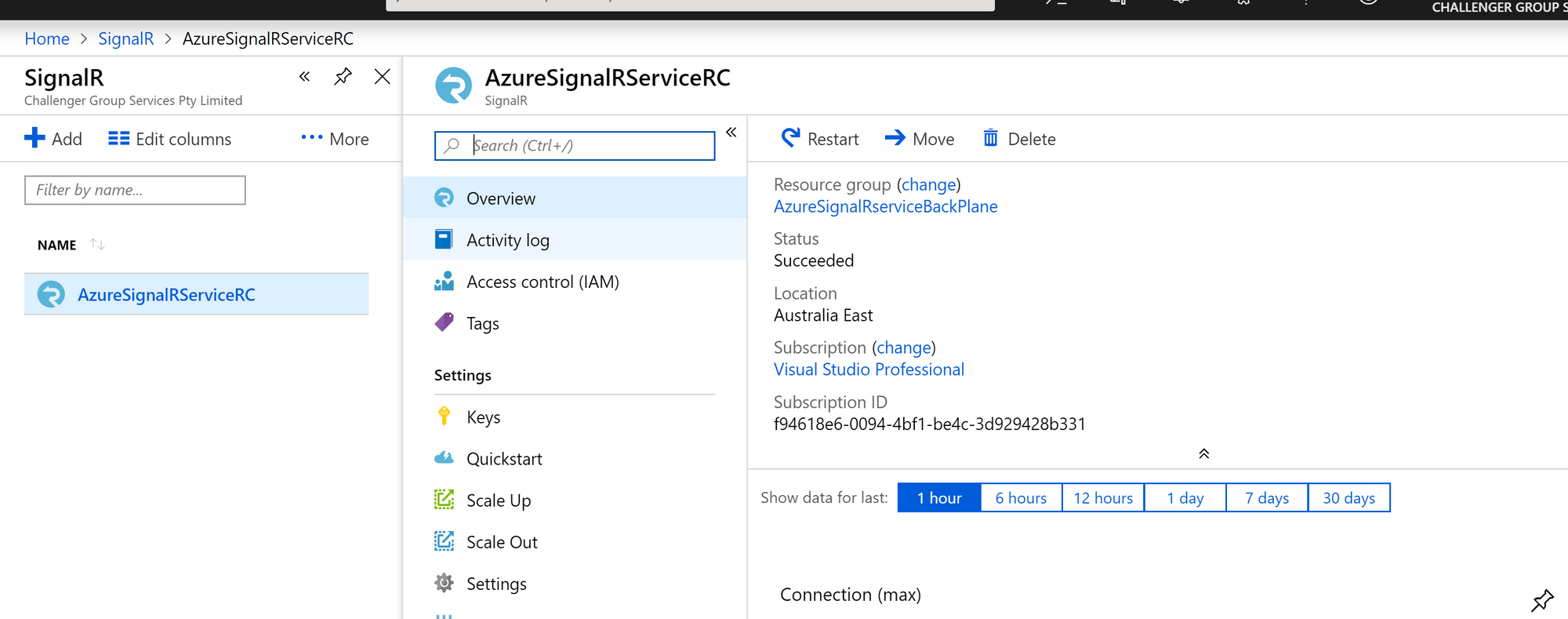Select AzureSignalRServiceRC in resource list
This screenshot has width=1568, height=619.
[x=197, y=294]
